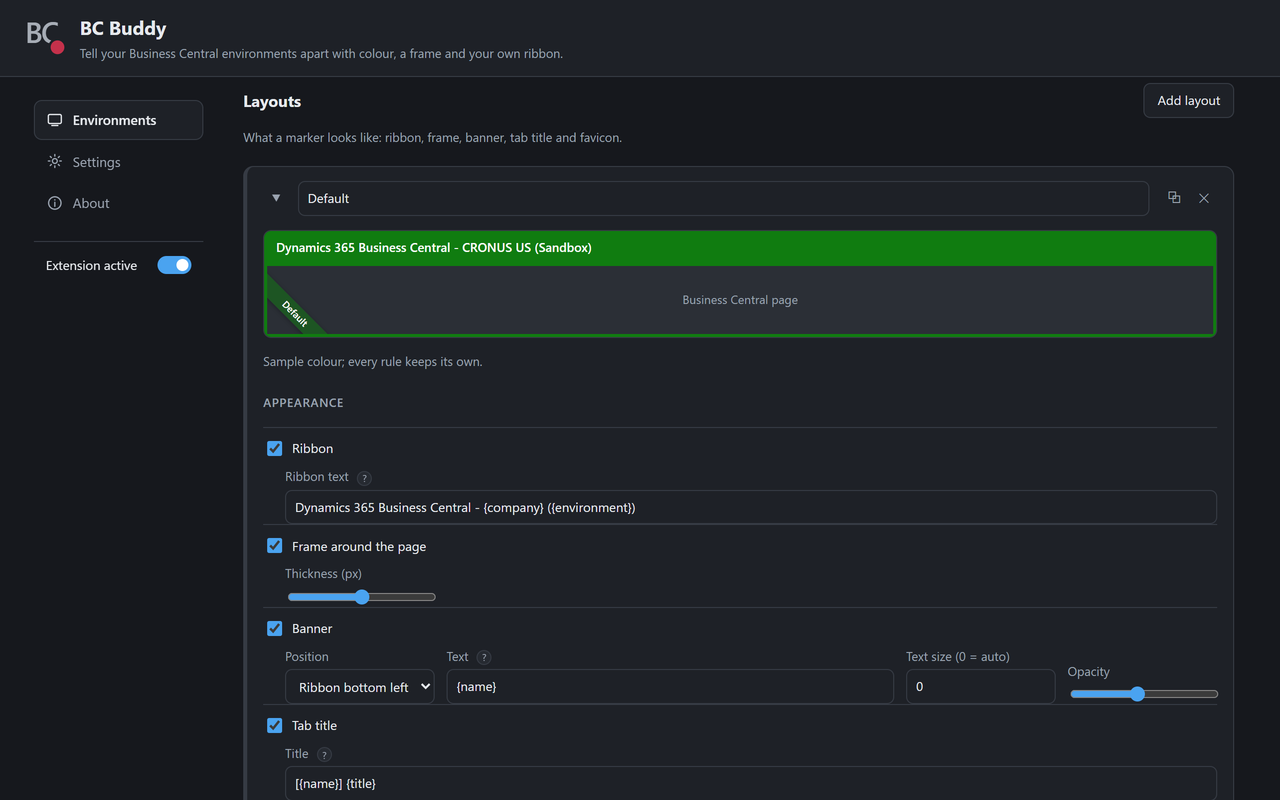
Task: Click the Title field with [{name}] {title}
Action: (x=751, y=783)
